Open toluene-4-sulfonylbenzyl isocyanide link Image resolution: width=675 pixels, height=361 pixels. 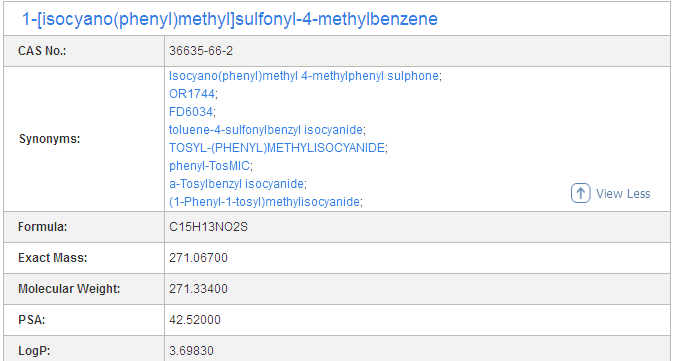click(266, 130)
